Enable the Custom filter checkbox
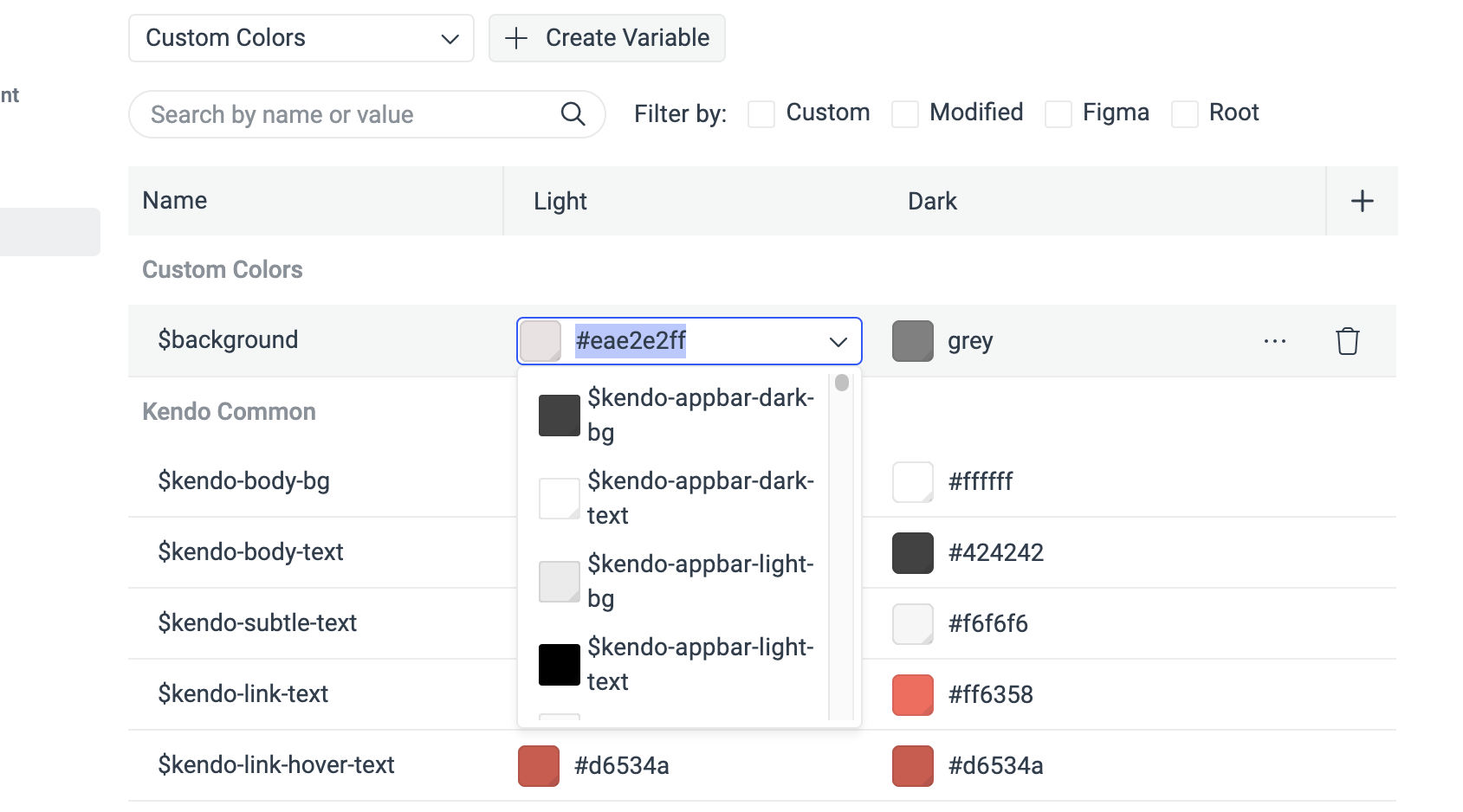Screen dimensions: 1463x812 (761, 113)
